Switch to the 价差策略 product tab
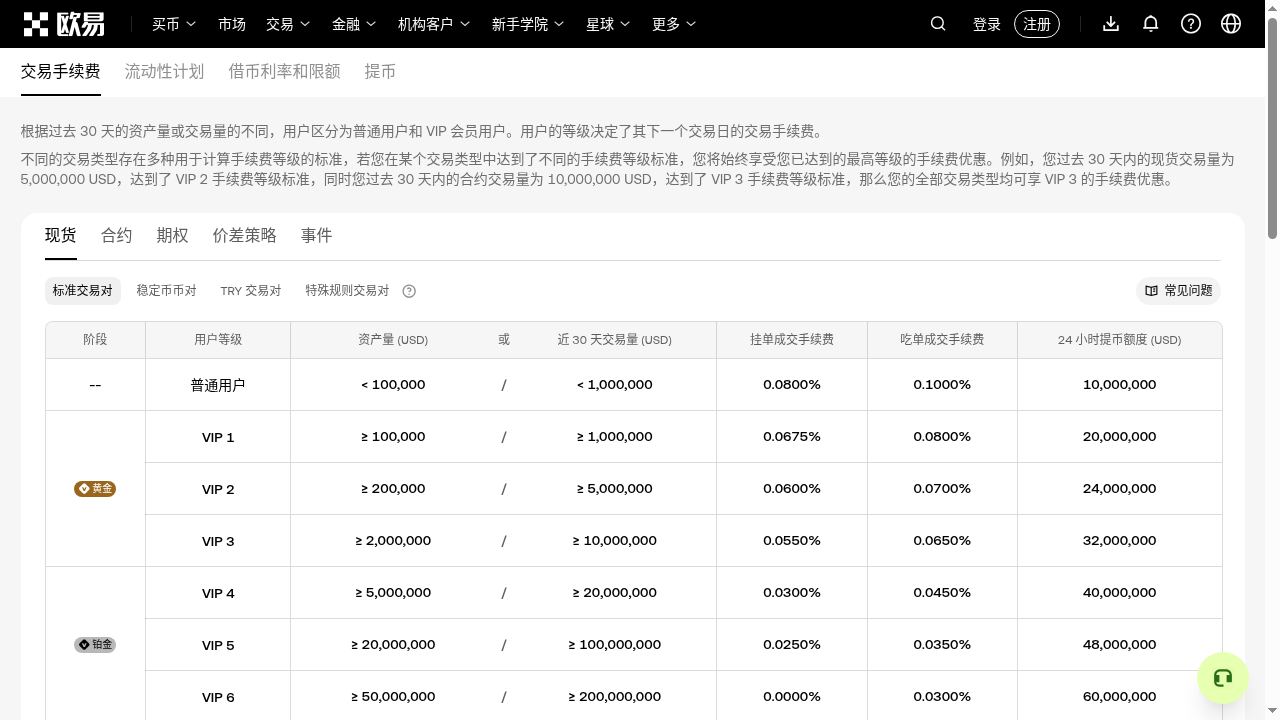This screenshot has width=1280, height=720. point(245,236)
